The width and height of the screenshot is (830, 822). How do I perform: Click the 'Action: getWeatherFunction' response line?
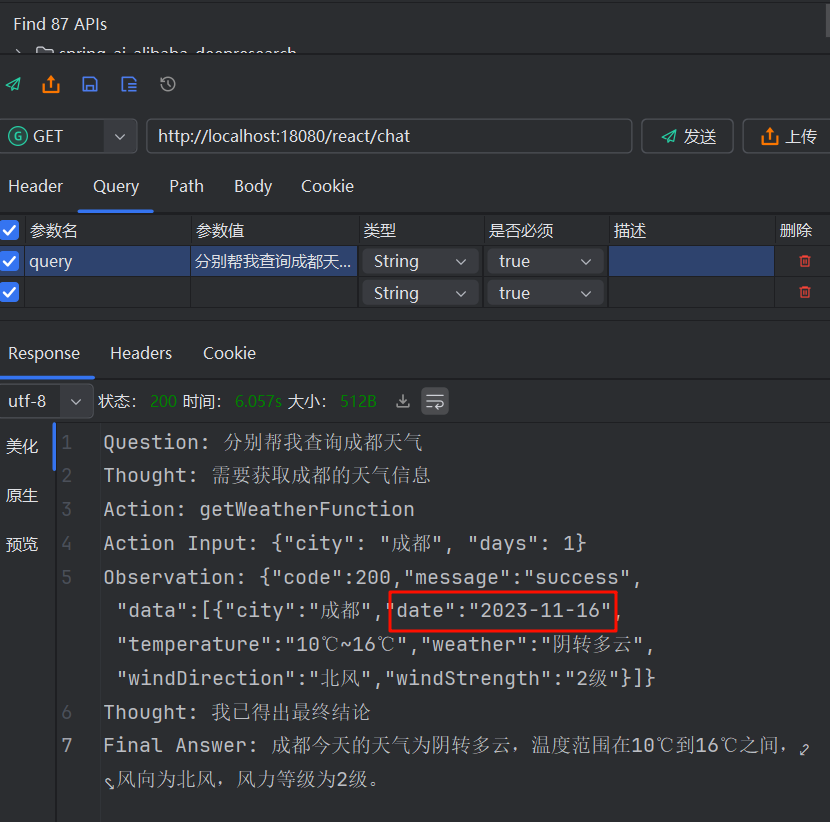point(259,509)
